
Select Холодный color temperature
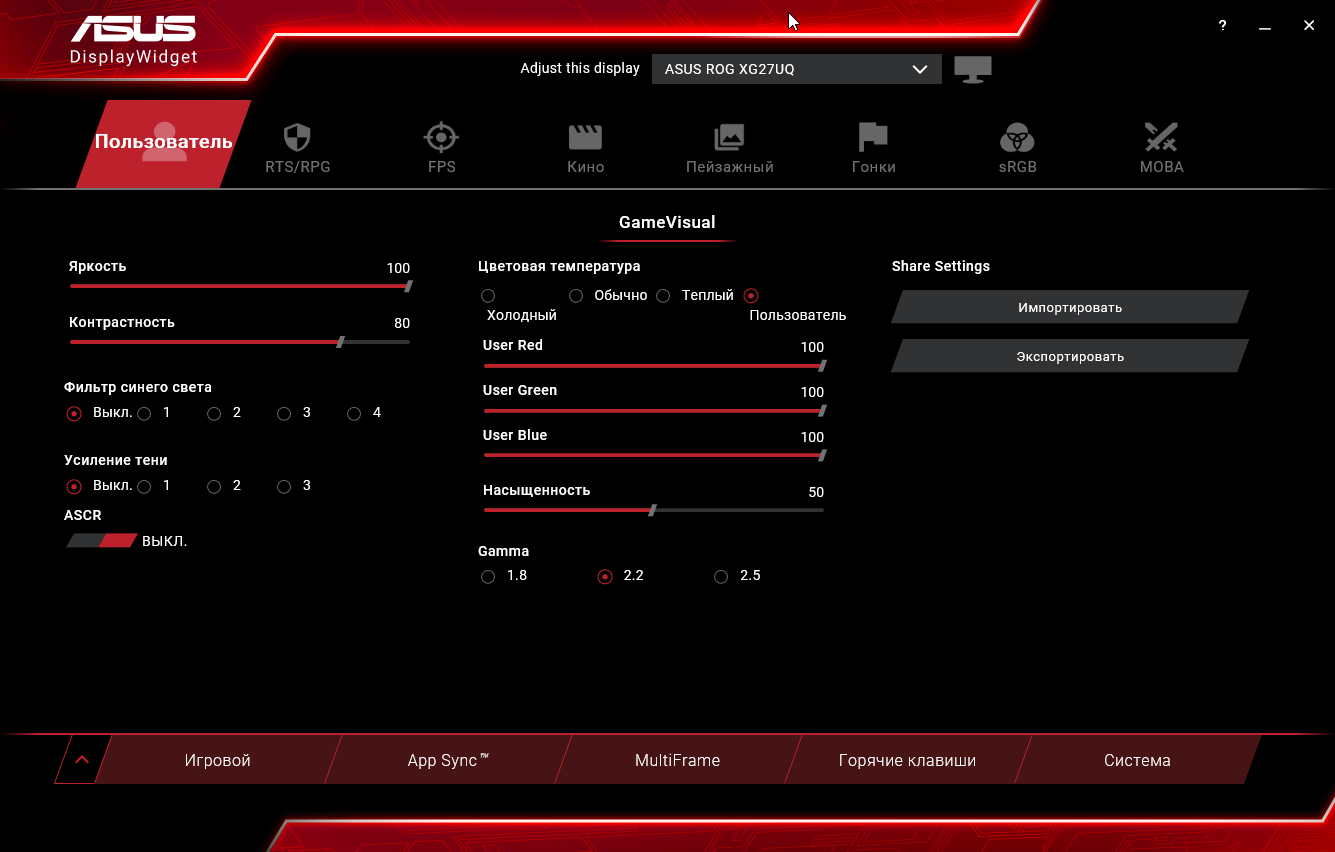pos(488,296)
